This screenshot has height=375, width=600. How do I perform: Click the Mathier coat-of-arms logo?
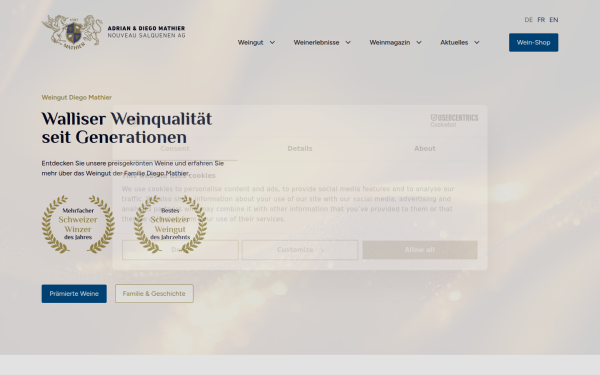[x=72, y=32]
